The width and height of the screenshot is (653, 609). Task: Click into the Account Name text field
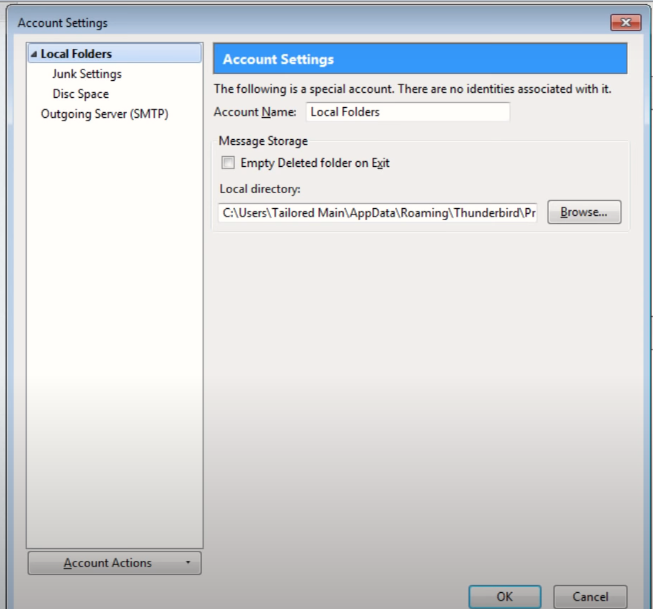[407, 112]
